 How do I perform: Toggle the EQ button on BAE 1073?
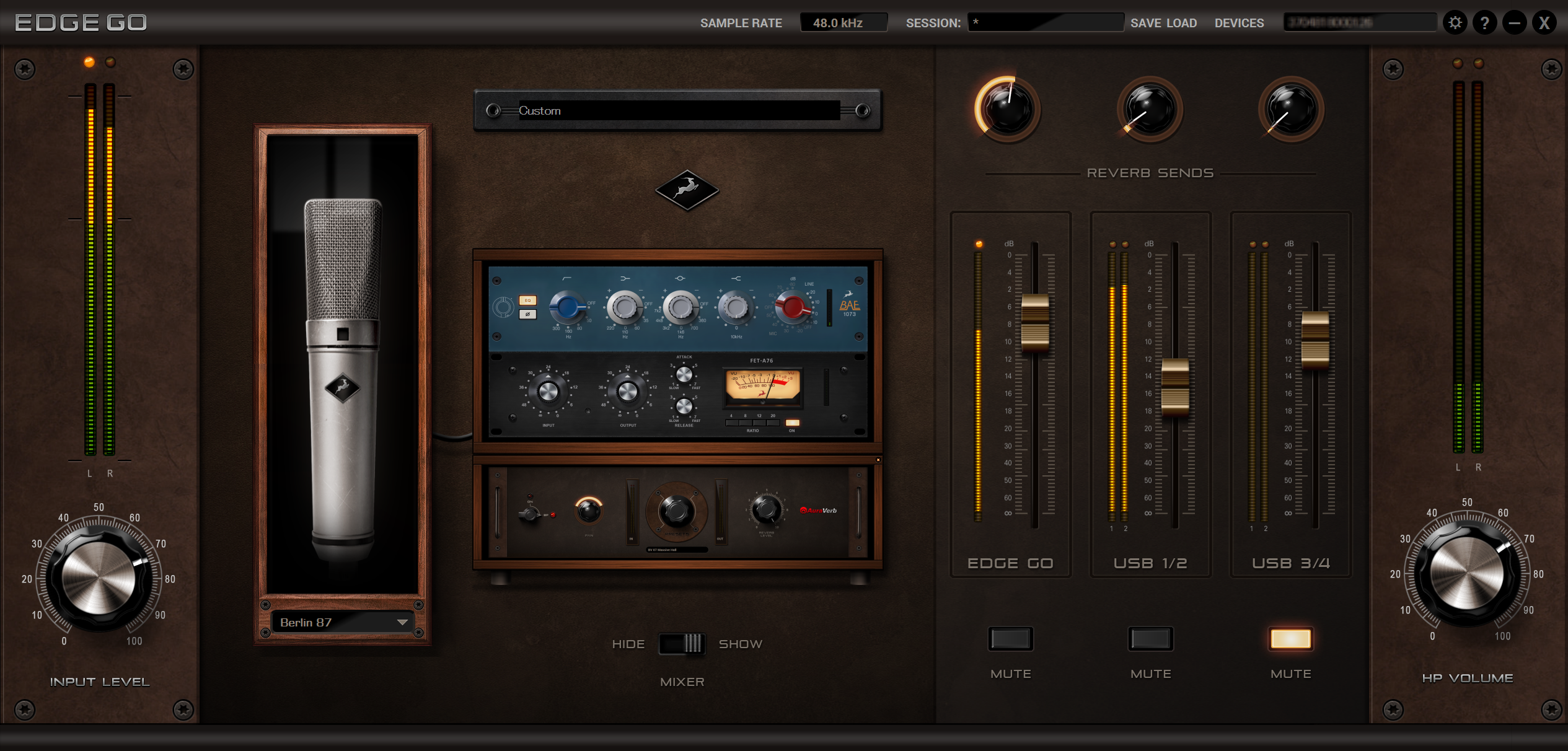pos(527,301)
